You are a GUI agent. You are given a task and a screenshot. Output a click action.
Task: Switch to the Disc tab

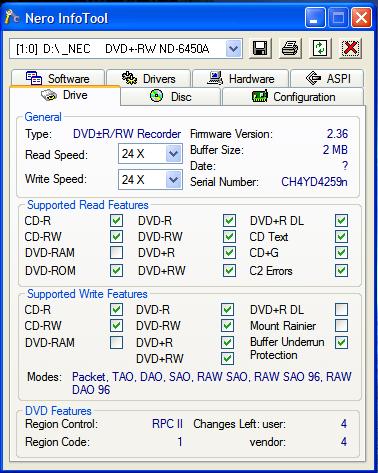tap(170, 97)
